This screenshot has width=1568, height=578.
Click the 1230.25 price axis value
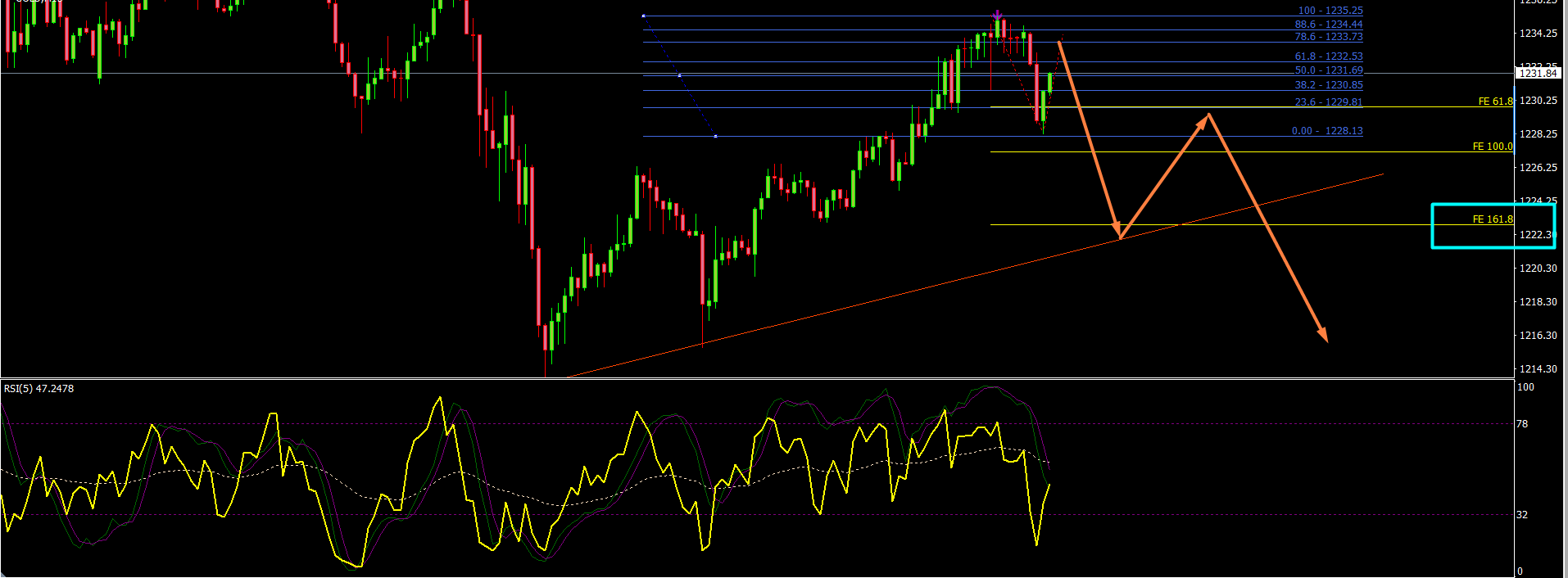coord(1538,101)
